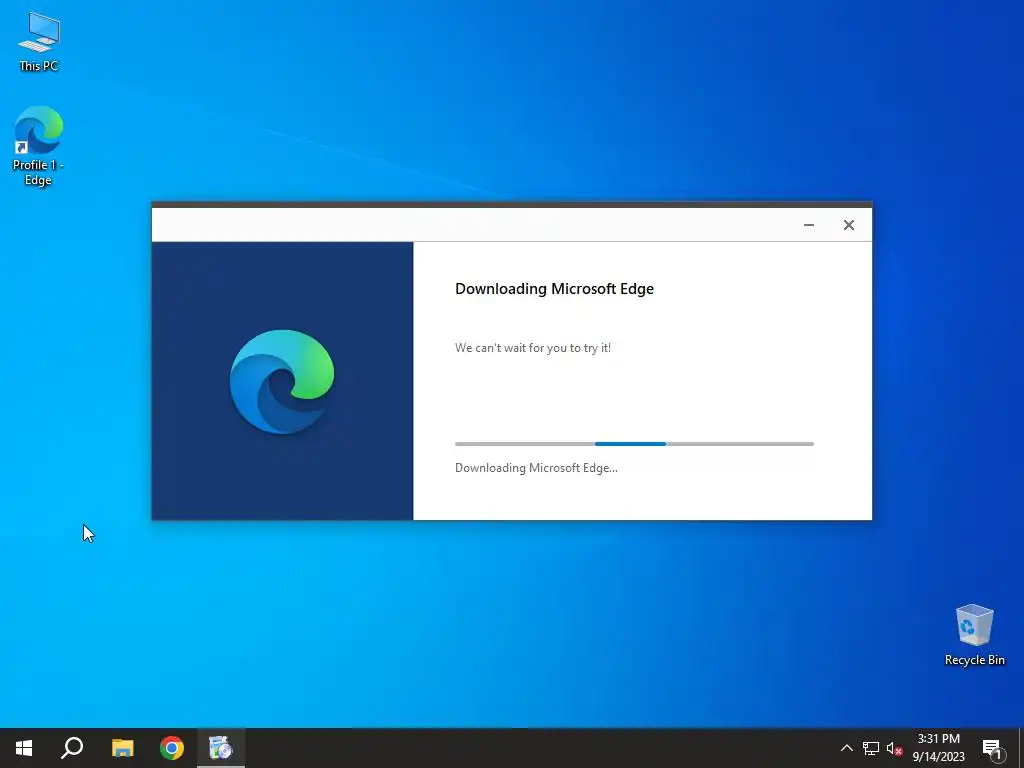Minimize the Edge installer window
The image size is (1024, 768).
click(x=808, y=225)
